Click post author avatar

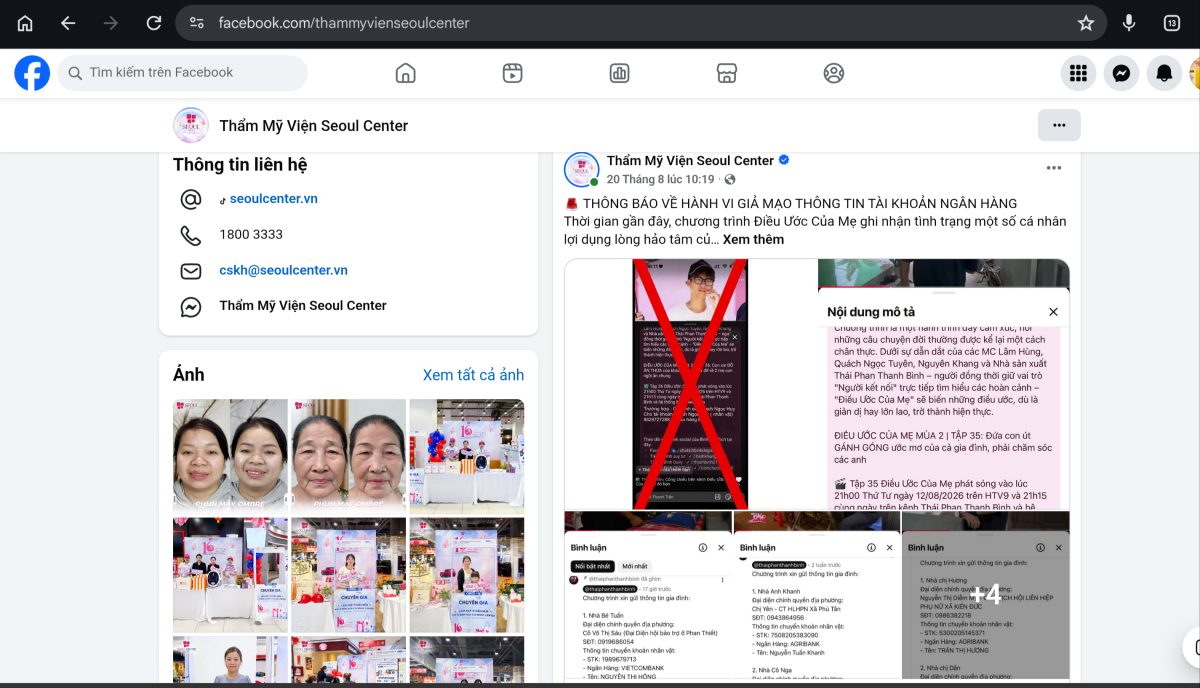pos(582,169)
